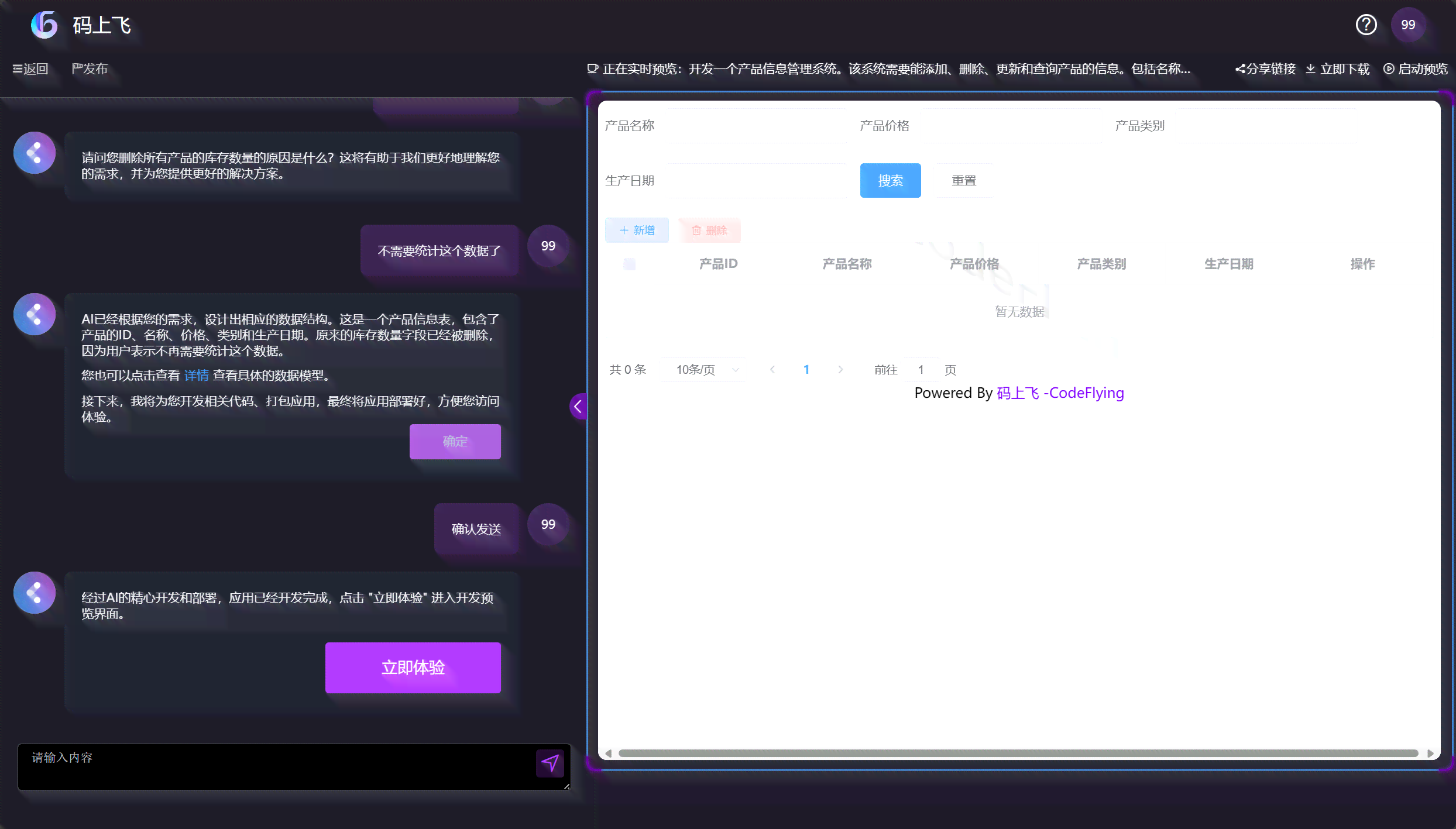Click the 立即体验 button
This screenshot has height=829, width=1456.
coord(413,668)
